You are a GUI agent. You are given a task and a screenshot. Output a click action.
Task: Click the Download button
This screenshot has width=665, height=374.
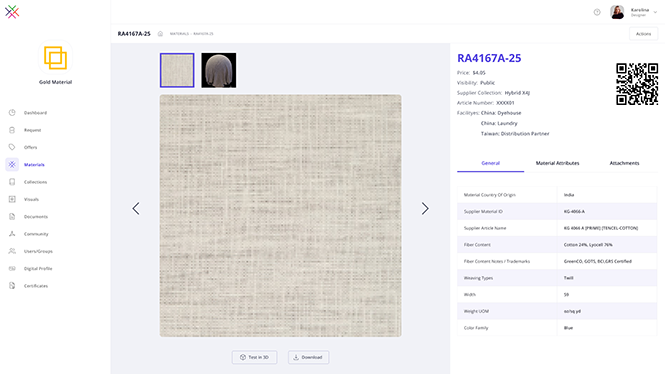[x=308, y=357]
